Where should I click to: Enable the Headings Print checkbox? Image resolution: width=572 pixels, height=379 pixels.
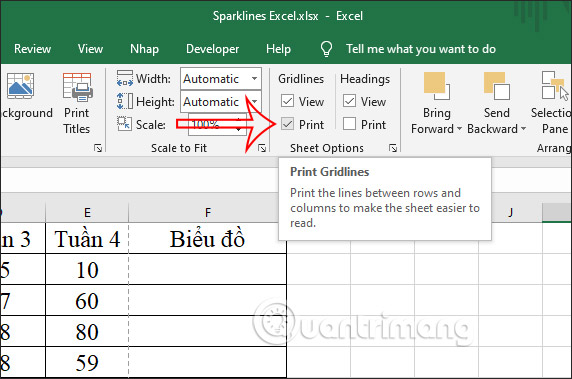[x=349, y=124]
